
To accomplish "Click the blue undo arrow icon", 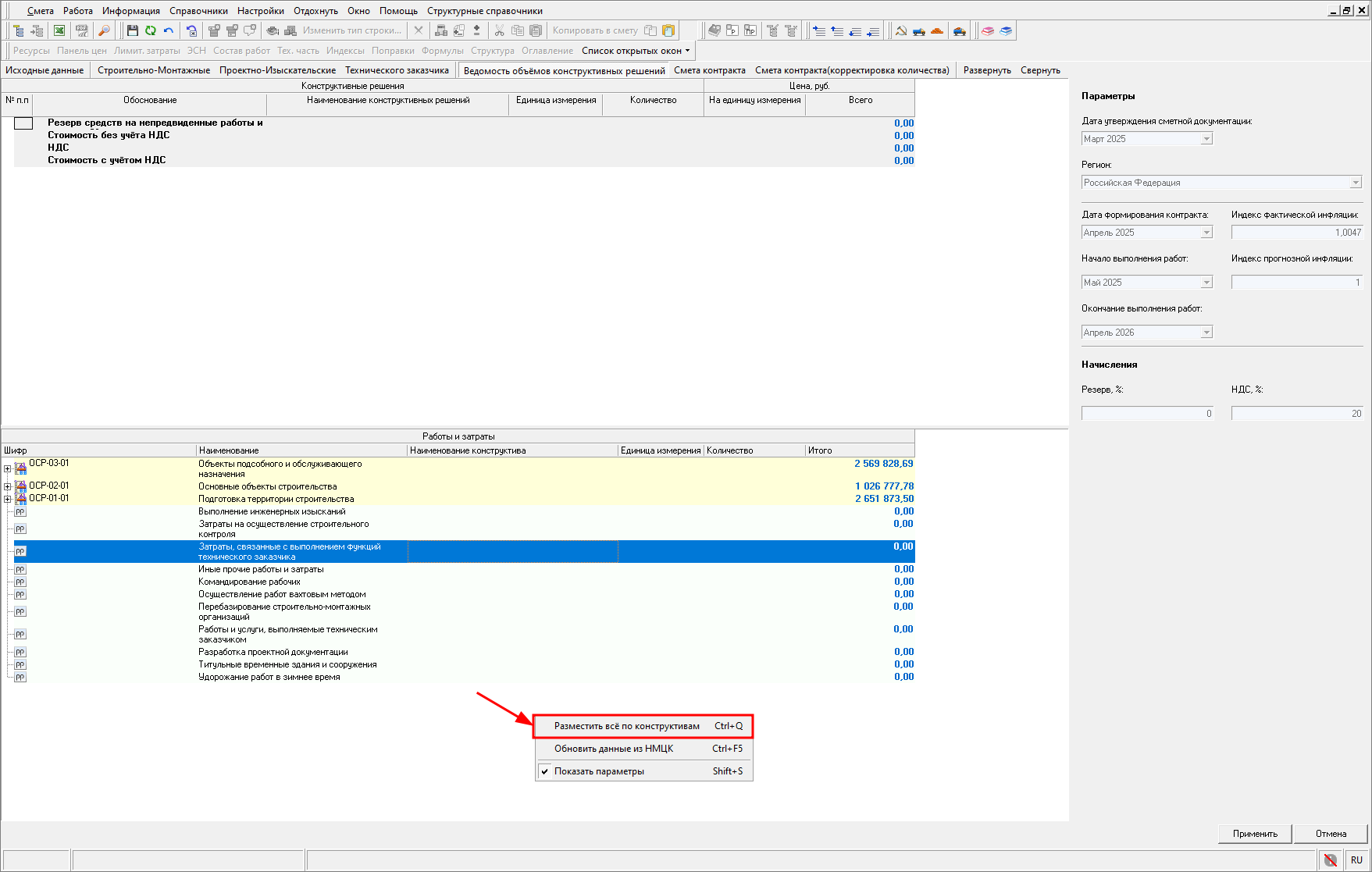I will pos(168,30).
